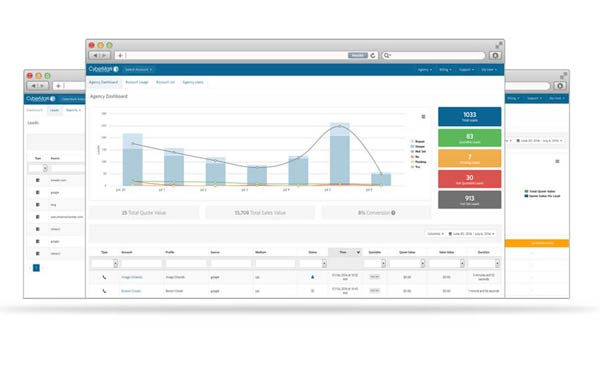
Task: Open the Brevin Creek account link
Action: [x=131, y=291]
